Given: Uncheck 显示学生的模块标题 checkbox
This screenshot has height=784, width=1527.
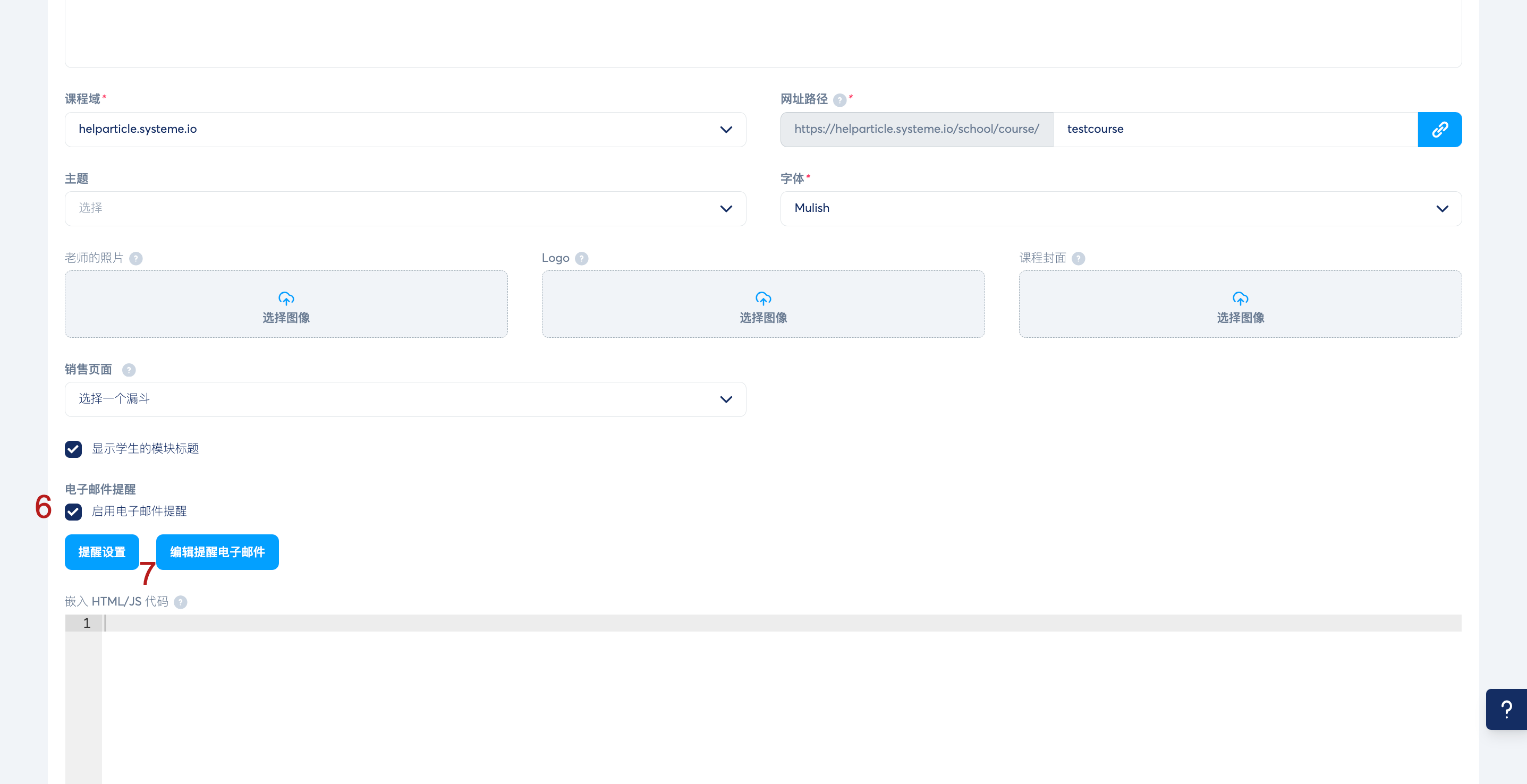Looking at the screenshot, I should [73, 449].
